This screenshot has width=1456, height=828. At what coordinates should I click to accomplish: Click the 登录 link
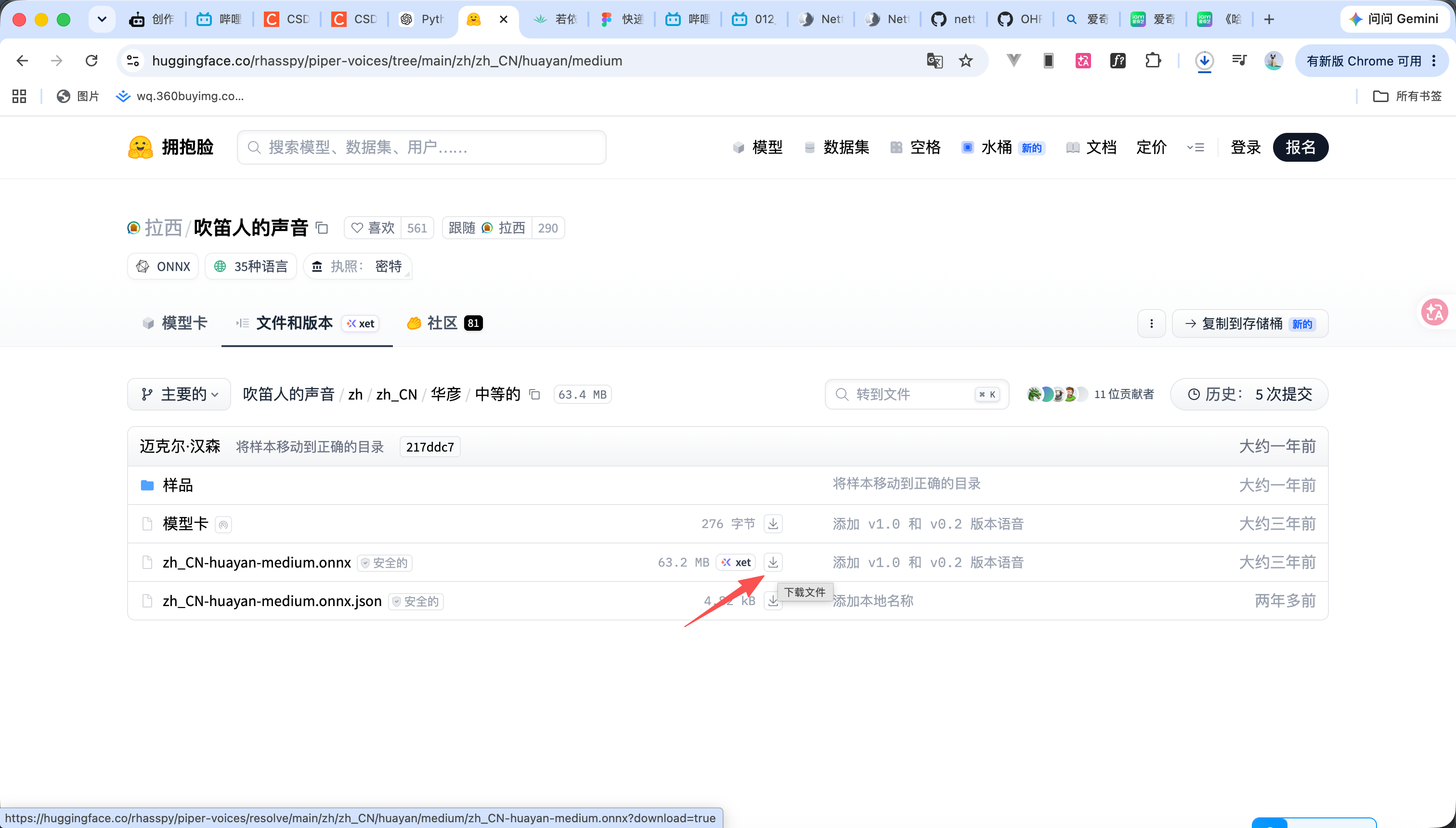point(1246,147)
